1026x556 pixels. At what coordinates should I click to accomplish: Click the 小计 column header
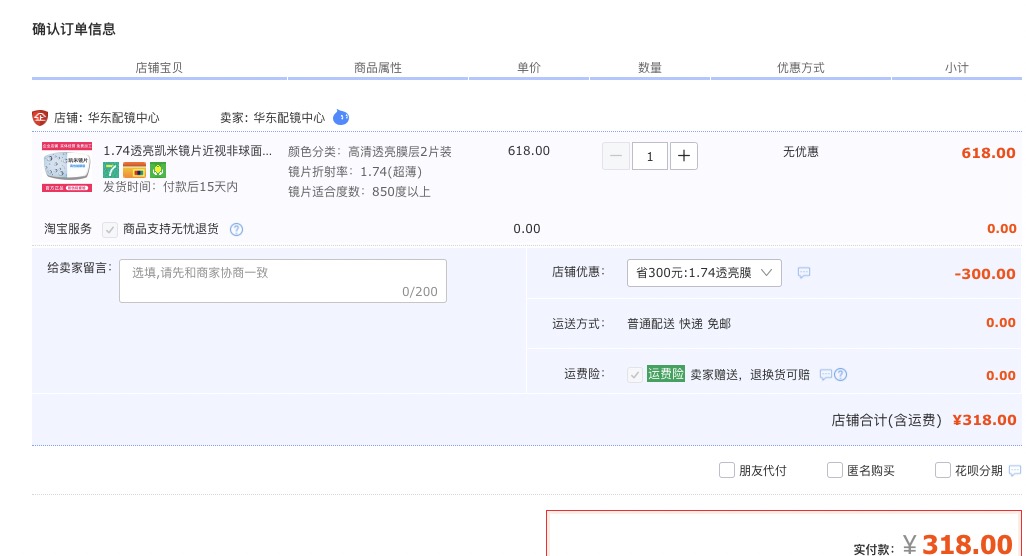(956, 68)
